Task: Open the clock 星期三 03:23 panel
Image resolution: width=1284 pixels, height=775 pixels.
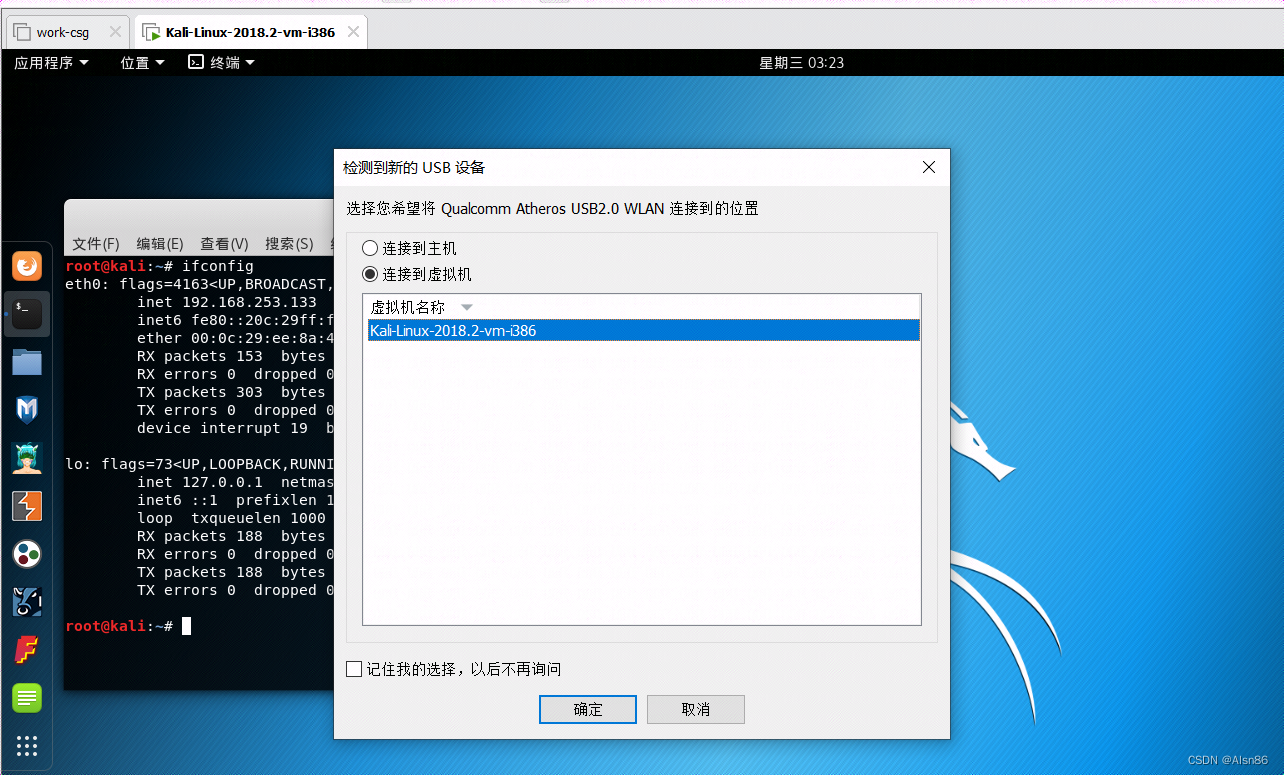Action: click(802, 62)
